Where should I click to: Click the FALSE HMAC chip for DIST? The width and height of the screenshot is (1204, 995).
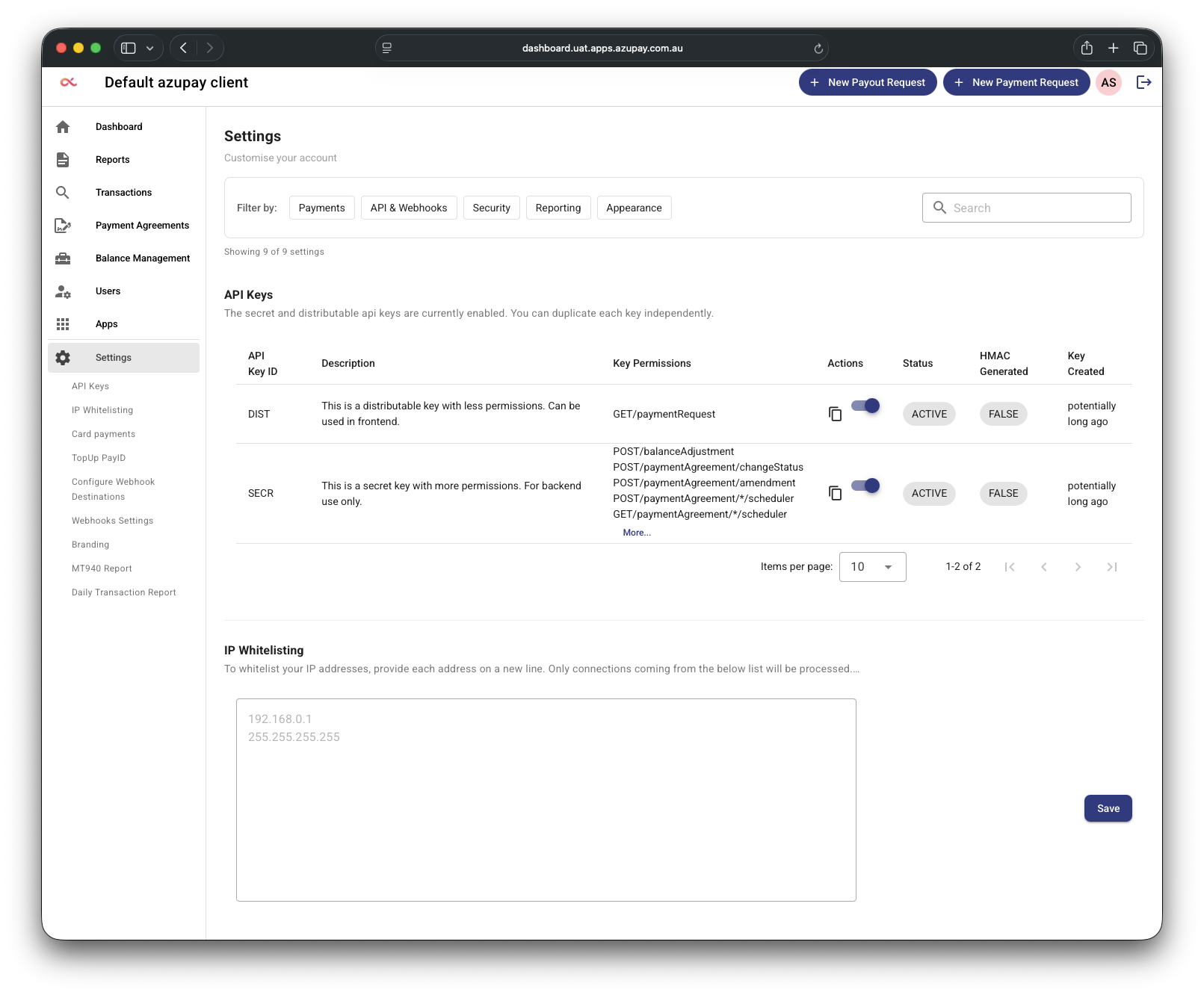point(1003,414)
